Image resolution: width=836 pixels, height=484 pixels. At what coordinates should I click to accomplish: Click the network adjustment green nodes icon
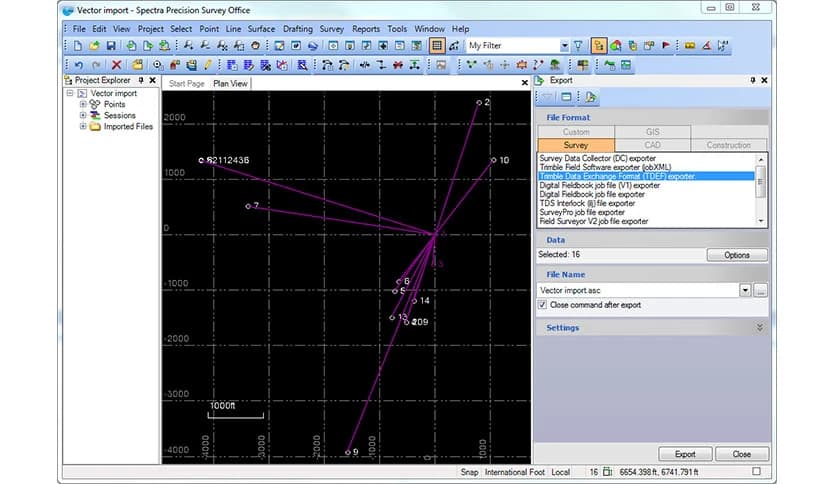pos(471,65)
